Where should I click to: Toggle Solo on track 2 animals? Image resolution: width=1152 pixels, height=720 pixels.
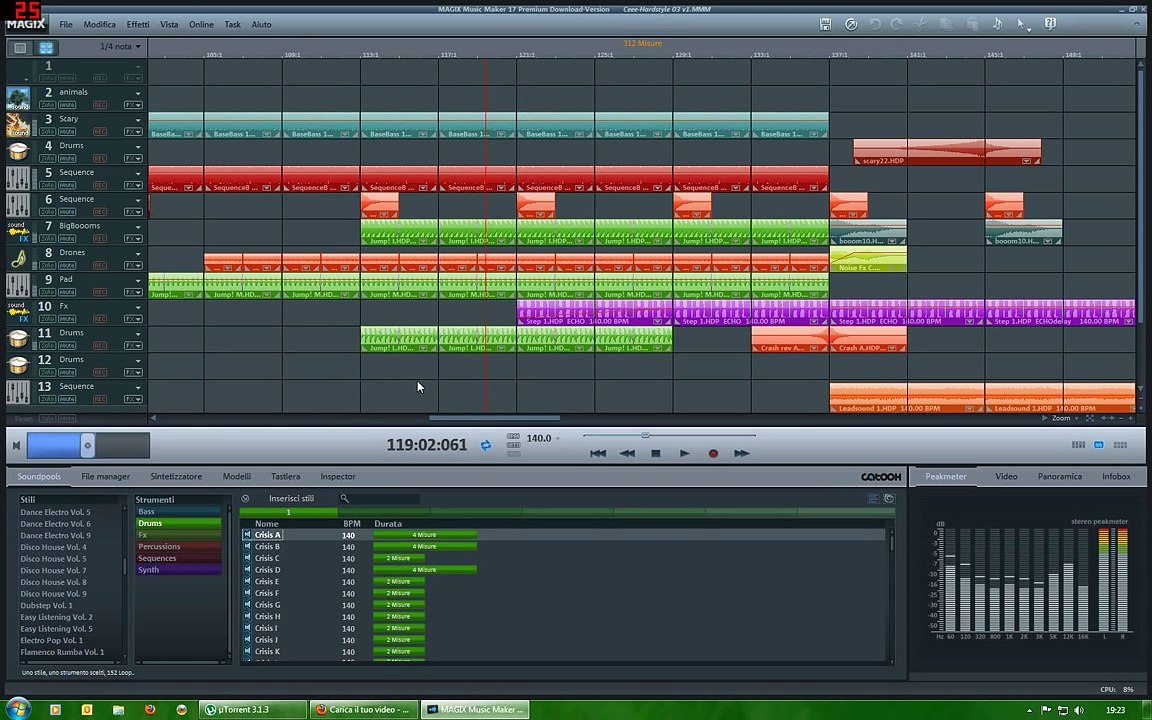tap(47, 105)
